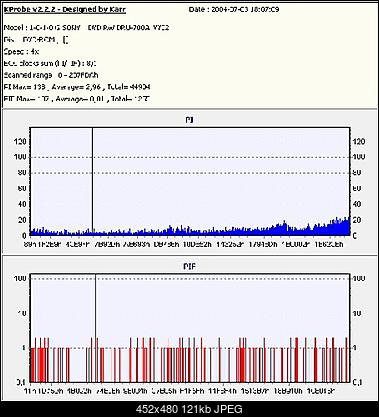Viewport: 379px width, 417px height.
Task: Select the vertical black marker in PI chart
Action: click(x=92, y=181)
